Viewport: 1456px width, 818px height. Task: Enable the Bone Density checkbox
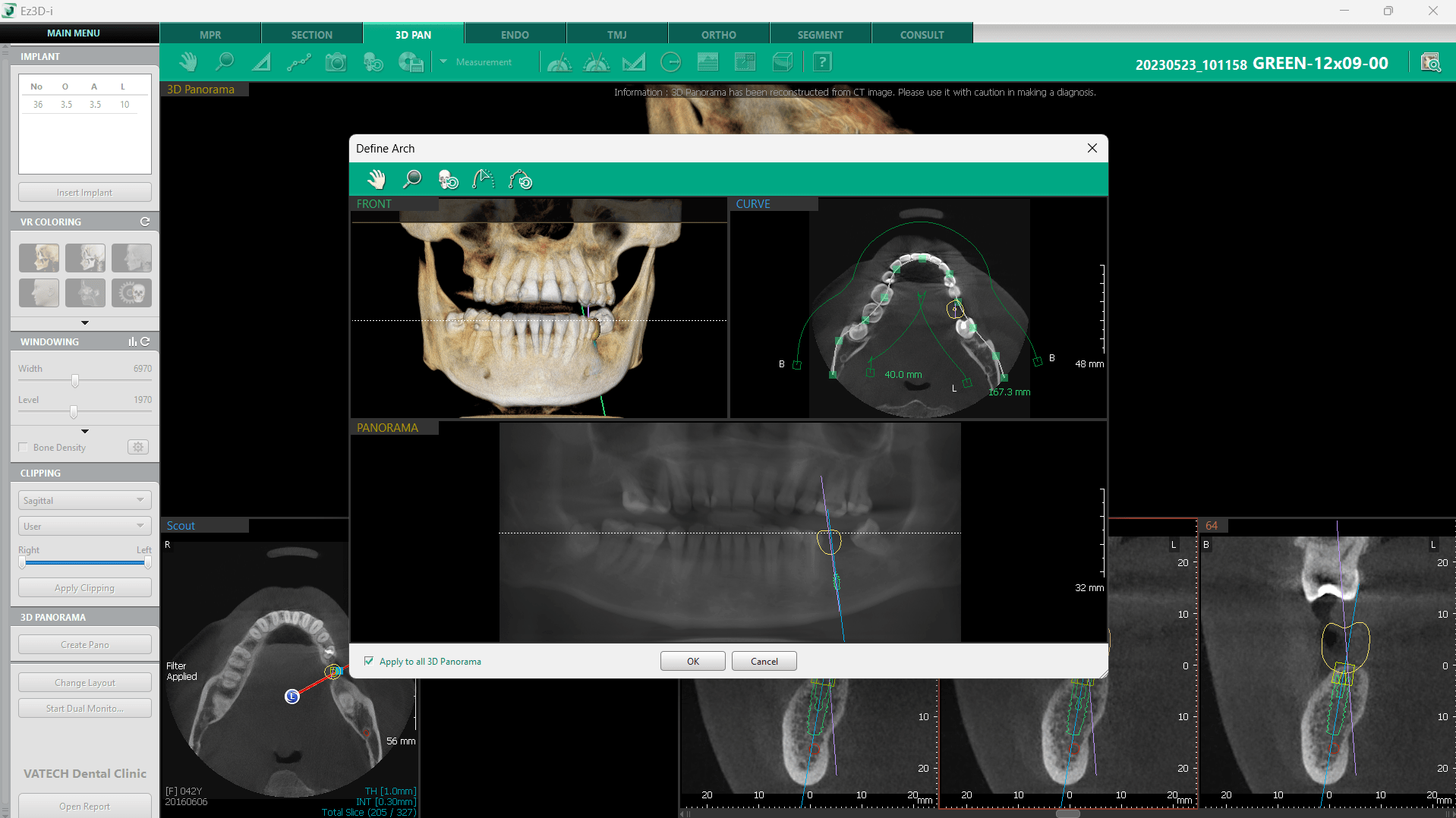click(x=24, y=447)
